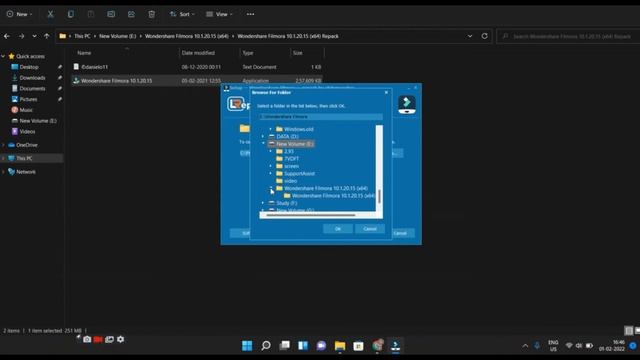This screenshot has width=640, height=360.
Task: Sort files by Name column header
Action: point(84,53)
